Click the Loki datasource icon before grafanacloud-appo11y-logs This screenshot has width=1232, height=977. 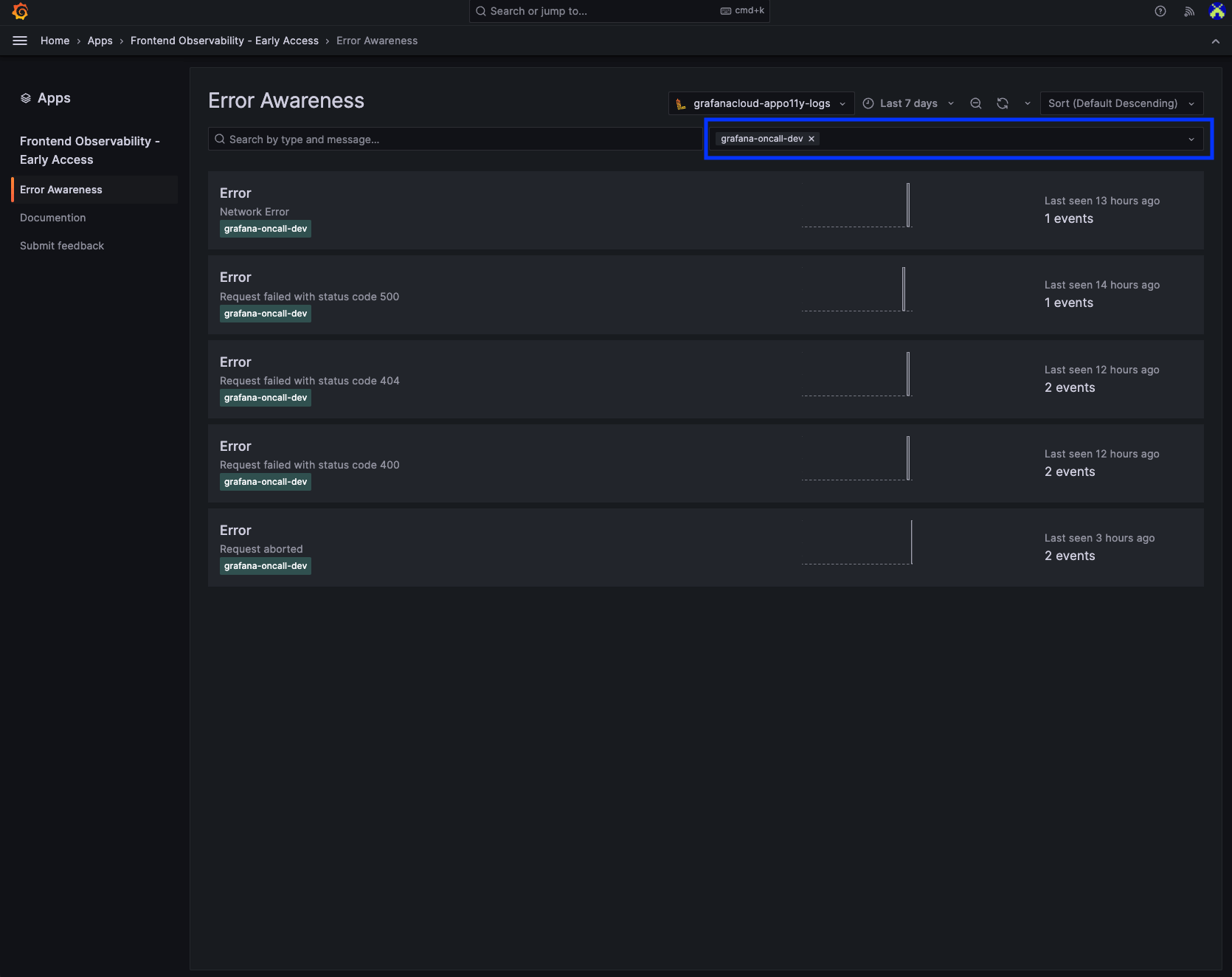[x=681, y=103]
